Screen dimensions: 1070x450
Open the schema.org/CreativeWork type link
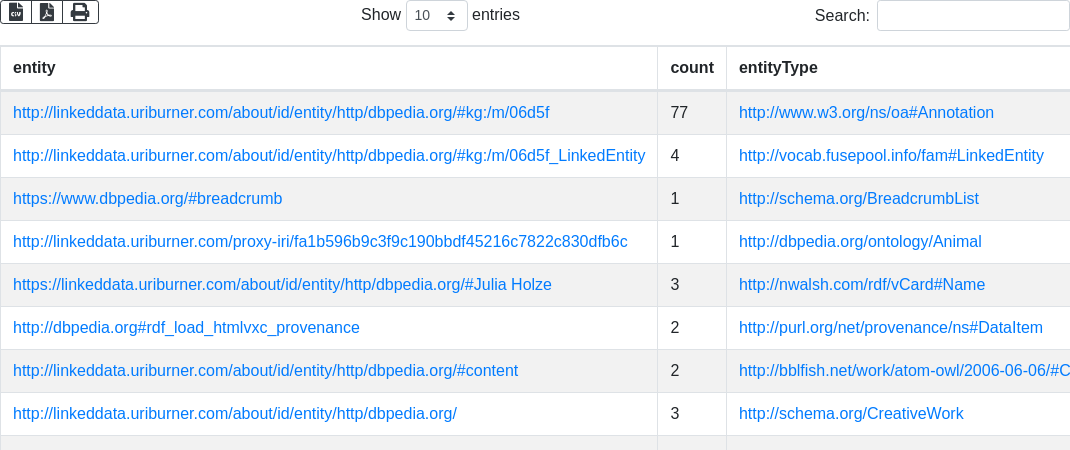[x=851, y=414]
